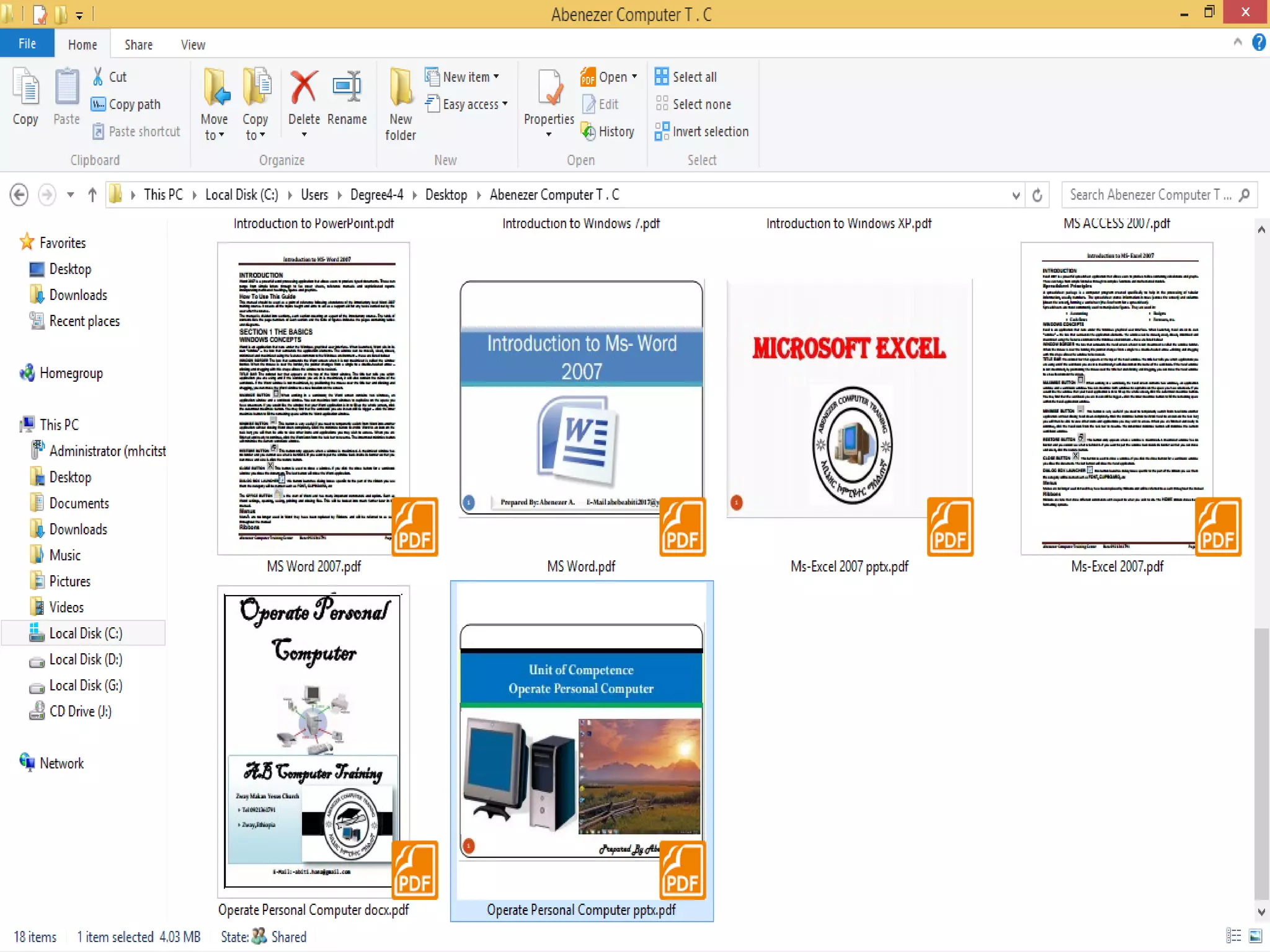The width and height of the screenshot is (1270, 952).
Task: Click the Cut scissors icon
Action: 98,77
